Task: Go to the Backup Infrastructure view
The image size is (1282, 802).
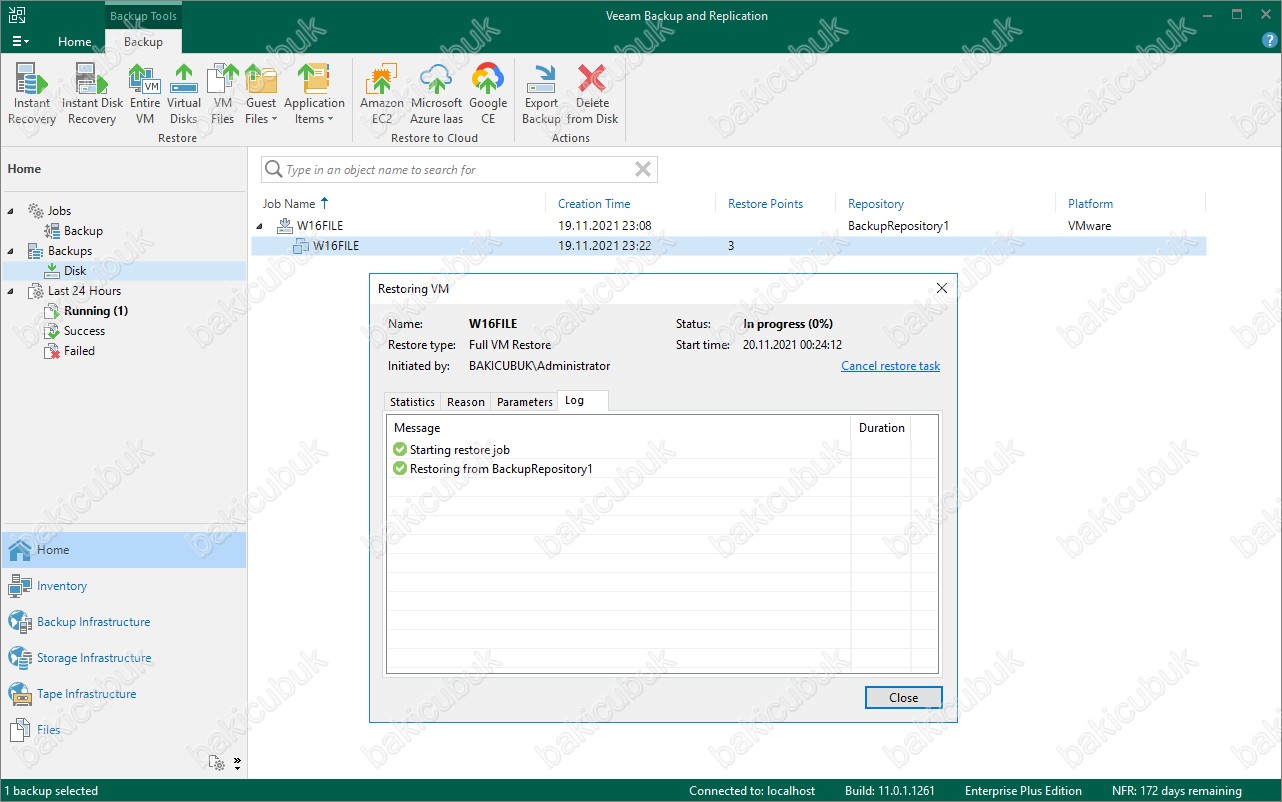Action: point(93,622)
